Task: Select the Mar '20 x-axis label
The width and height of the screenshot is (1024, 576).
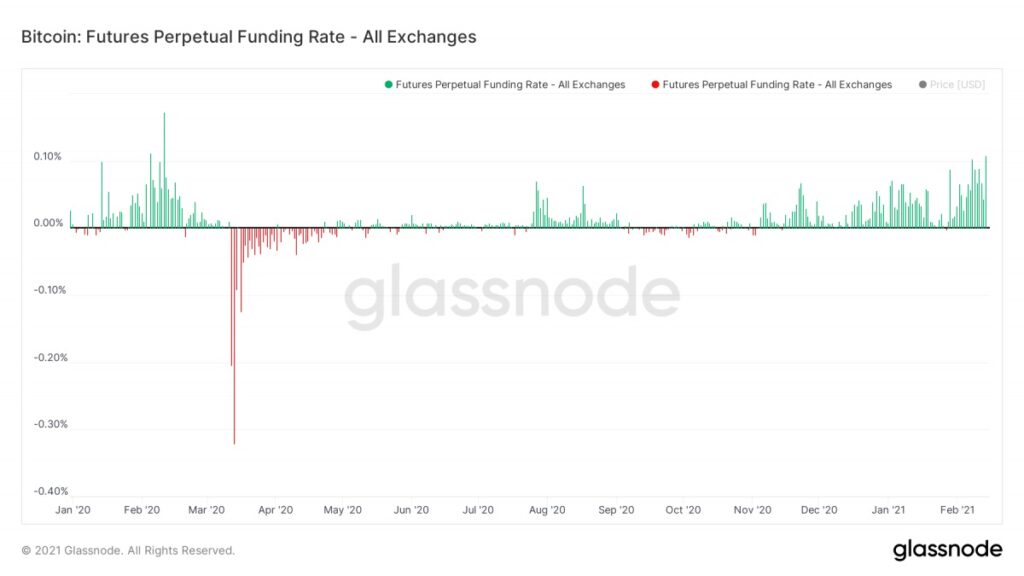Action: pos(205,510)
